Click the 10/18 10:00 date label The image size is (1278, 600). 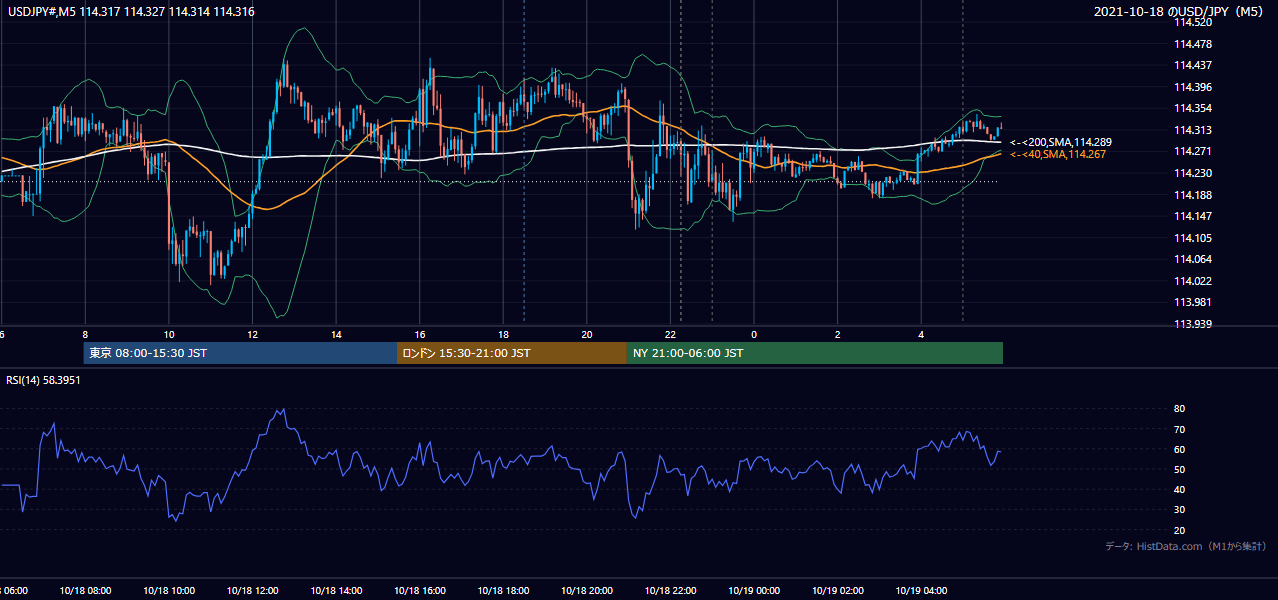[169, 591]
